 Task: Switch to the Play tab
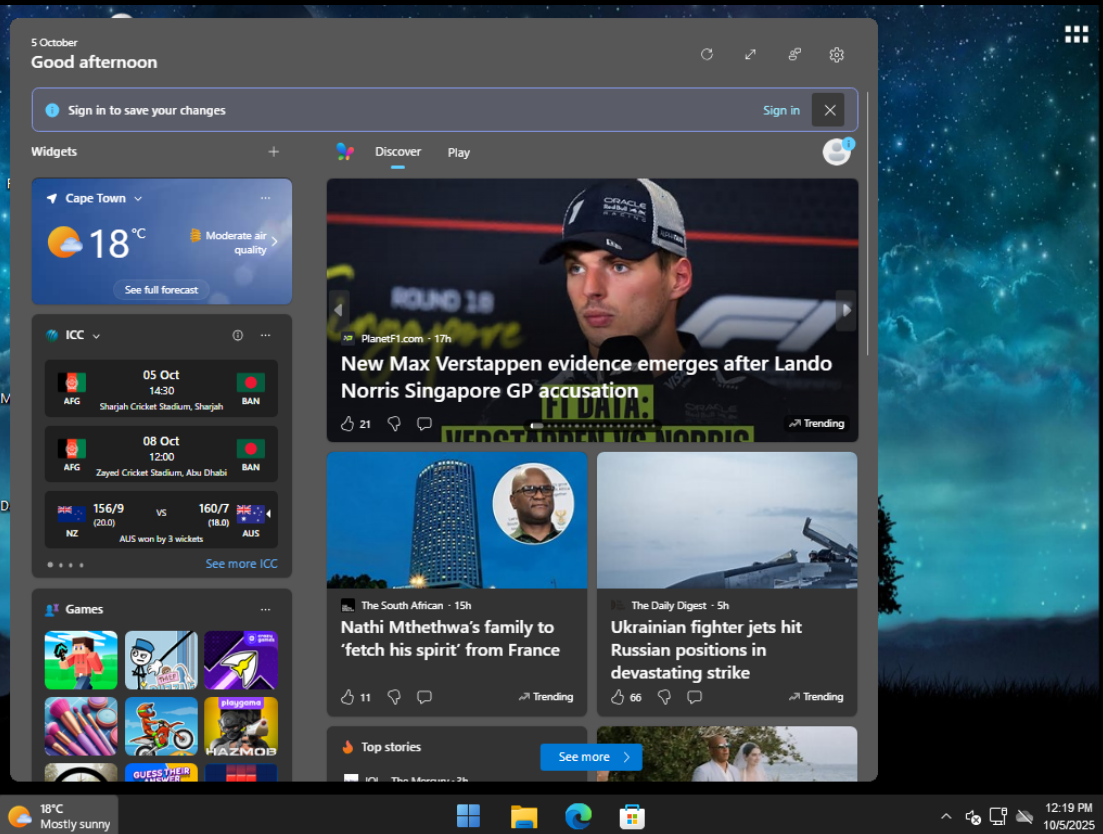[459, 153]
